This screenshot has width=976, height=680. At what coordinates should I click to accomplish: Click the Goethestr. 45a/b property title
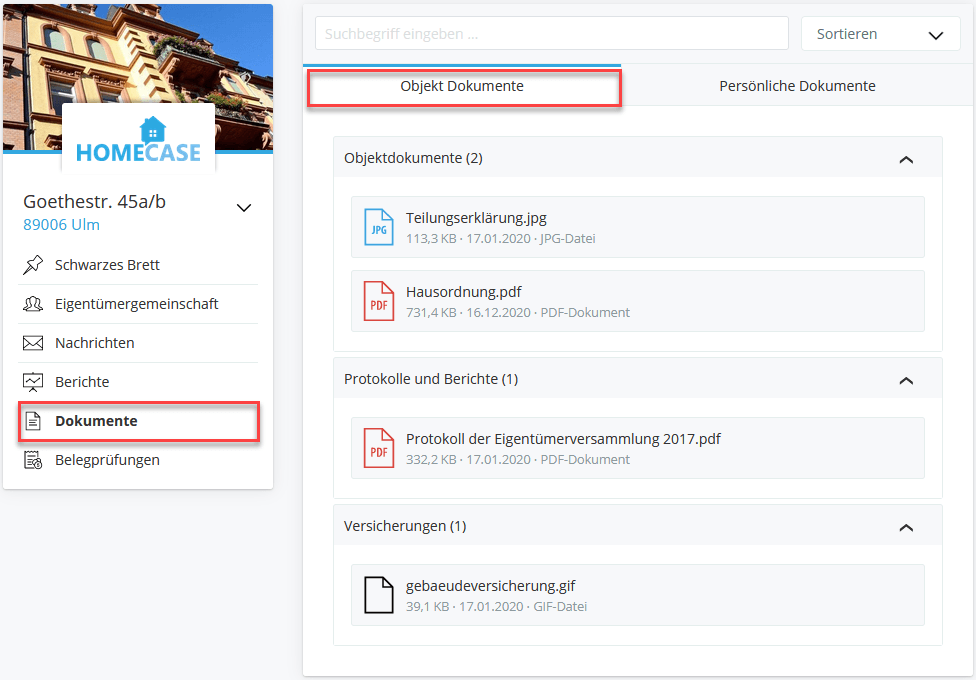[x=95, y=202]
